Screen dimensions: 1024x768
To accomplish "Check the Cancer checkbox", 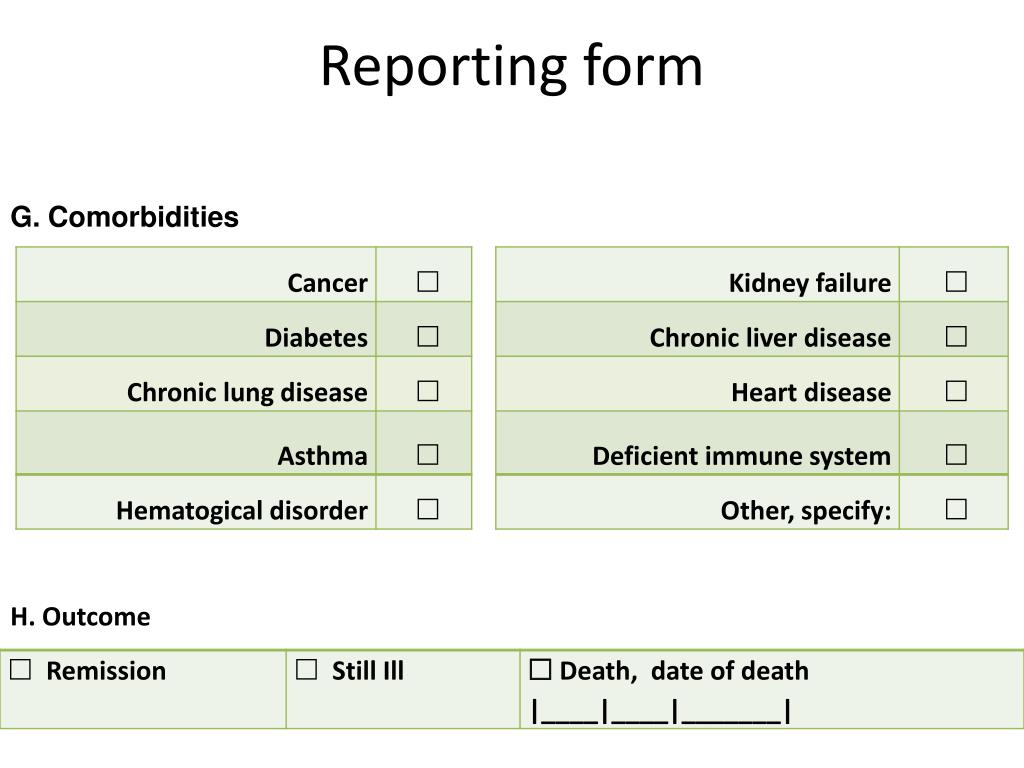I will coord(428,281).
